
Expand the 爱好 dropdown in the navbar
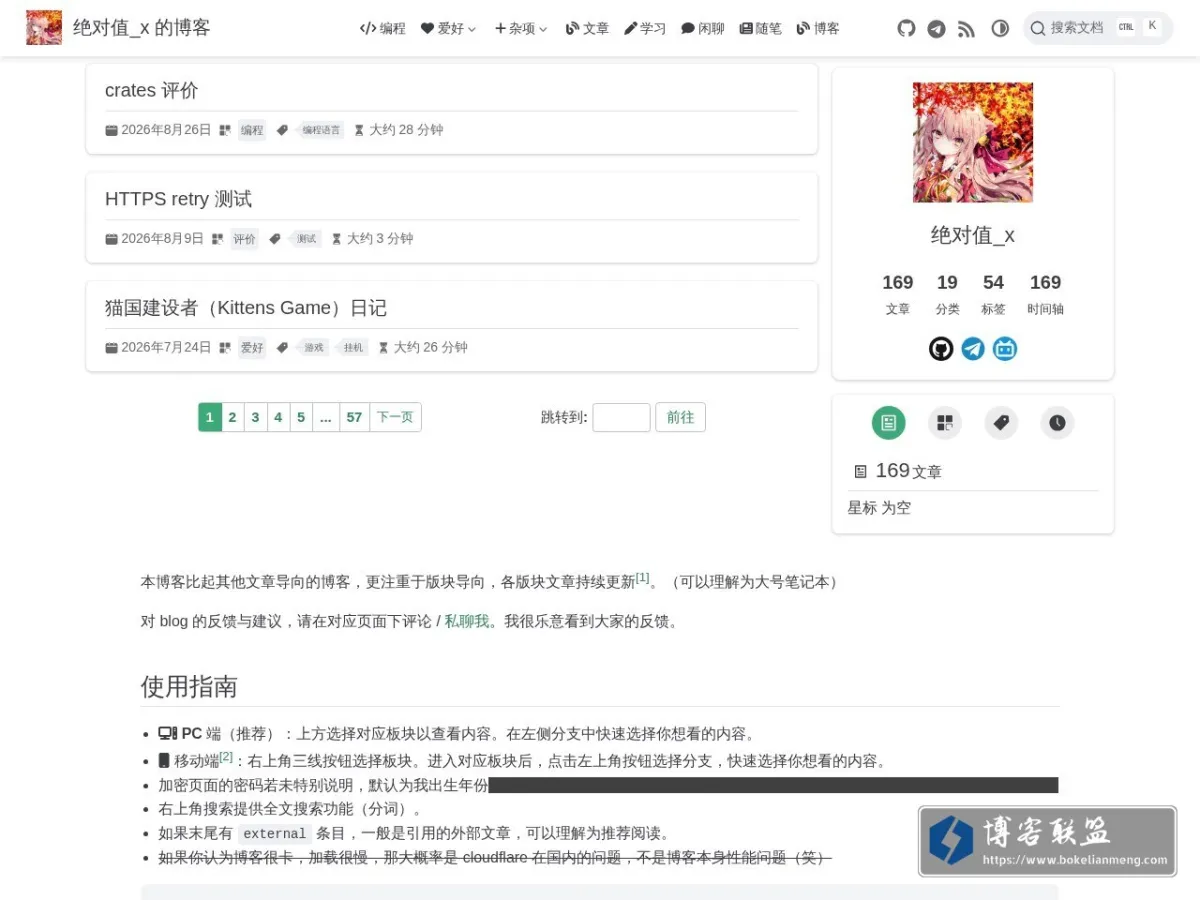tap(448, 28)
